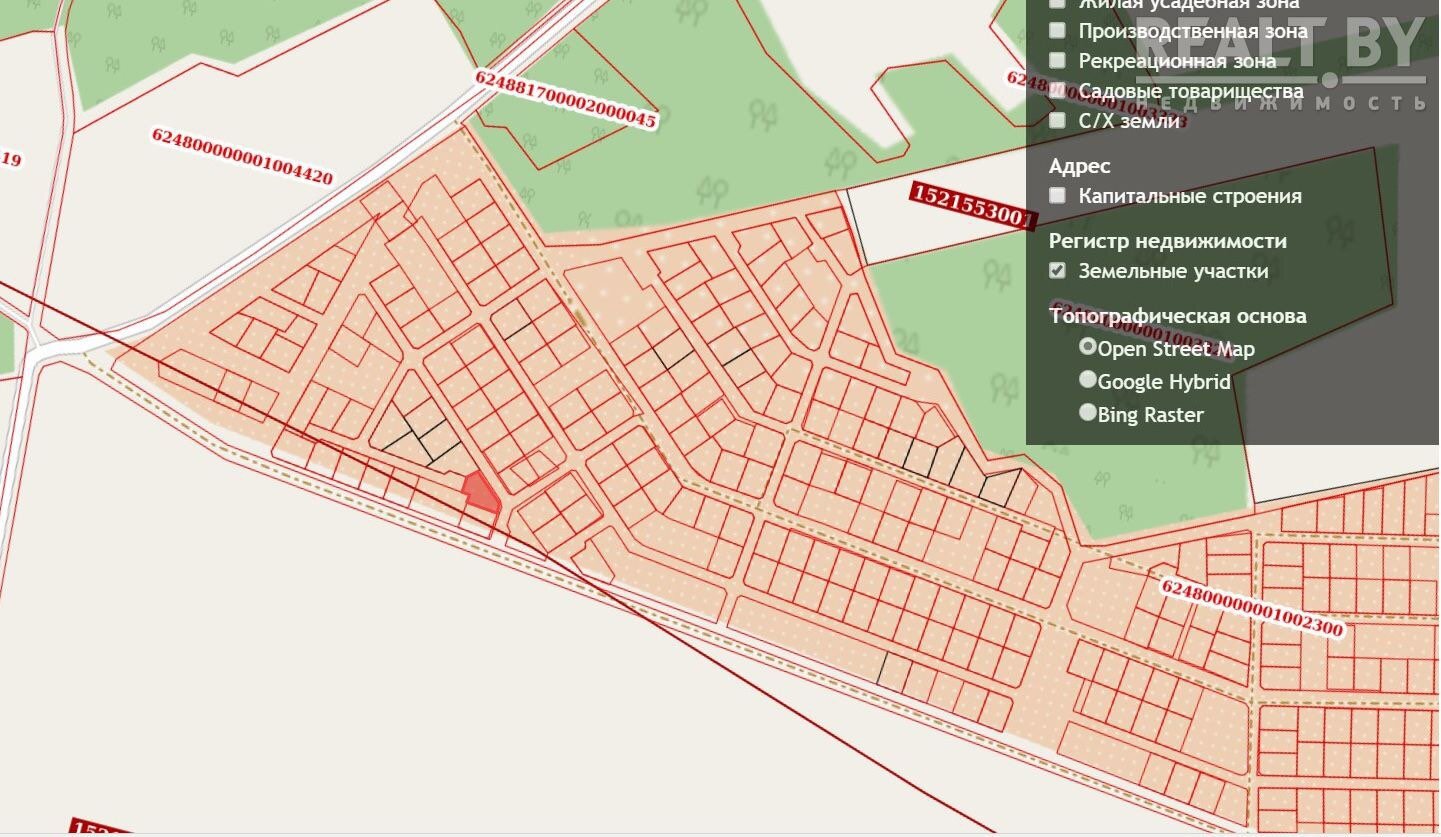The width and height of the screenshot is (1441, 837).
Task: Check the Садовые товарищества layer box
Action: point(1057,91)
